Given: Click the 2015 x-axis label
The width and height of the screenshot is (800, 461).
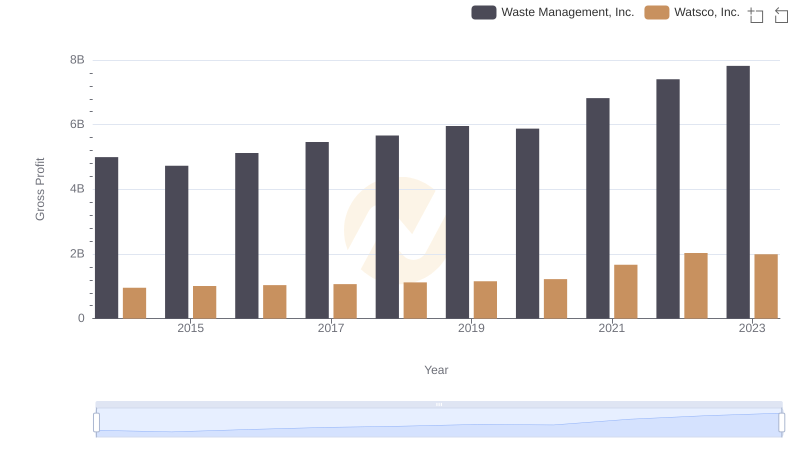Looking at the screenshot, I should pyautogui.click(x=190, y=328).
